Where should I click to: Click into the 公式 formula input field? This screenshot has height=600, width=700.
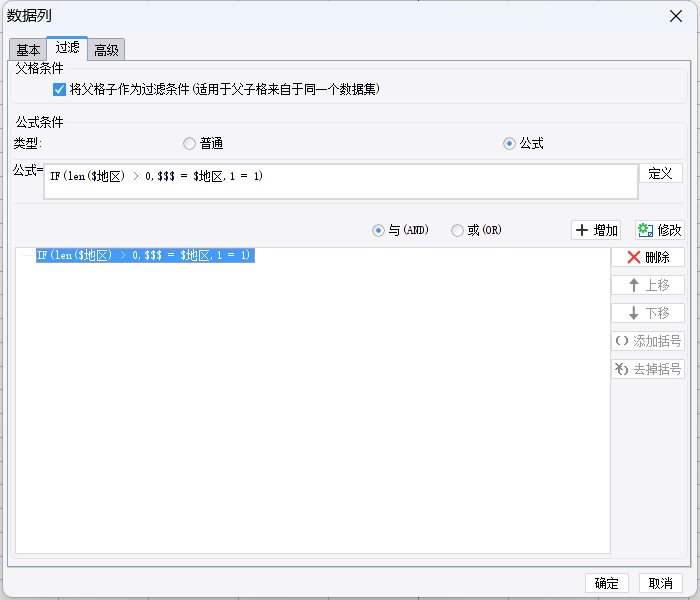[x=341, y=181]
